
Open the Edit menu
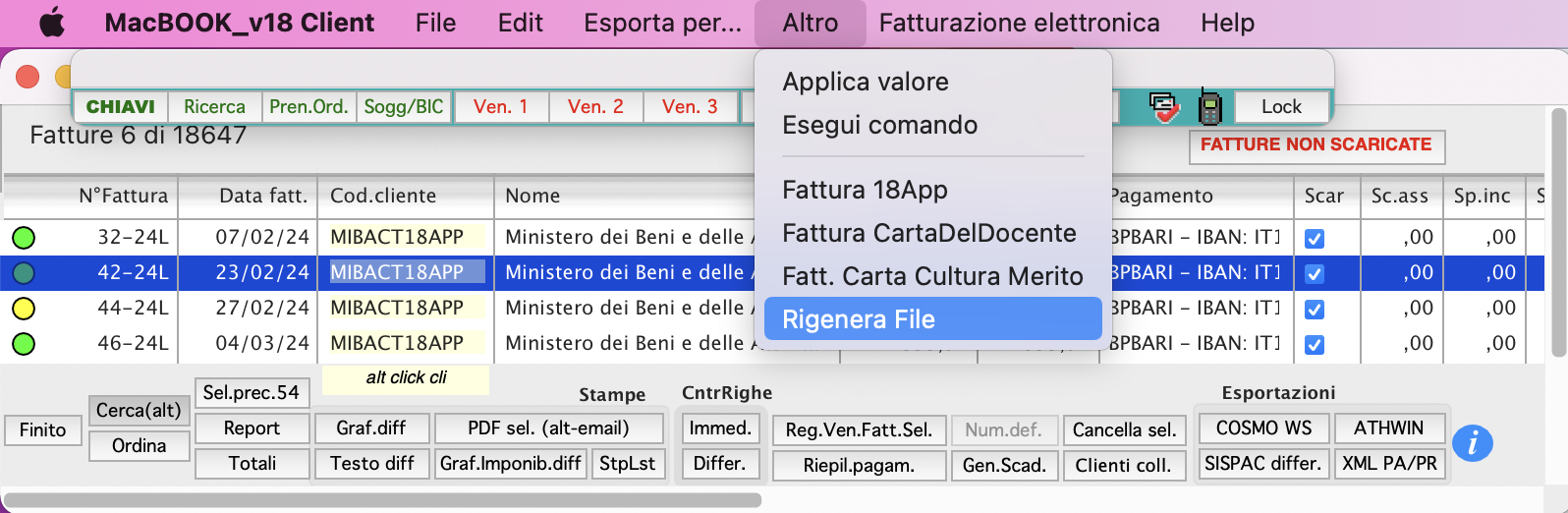pos(520,23)
